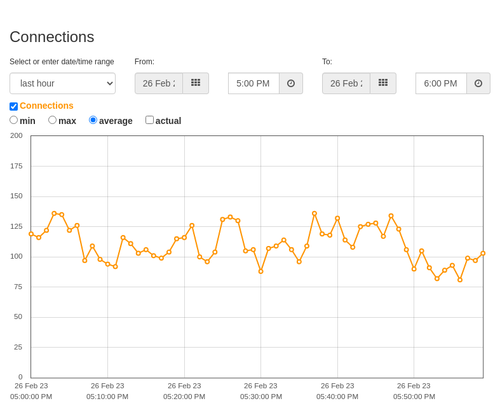
Task: Click the 6:00 PM time input field
Action: (441, 83)
